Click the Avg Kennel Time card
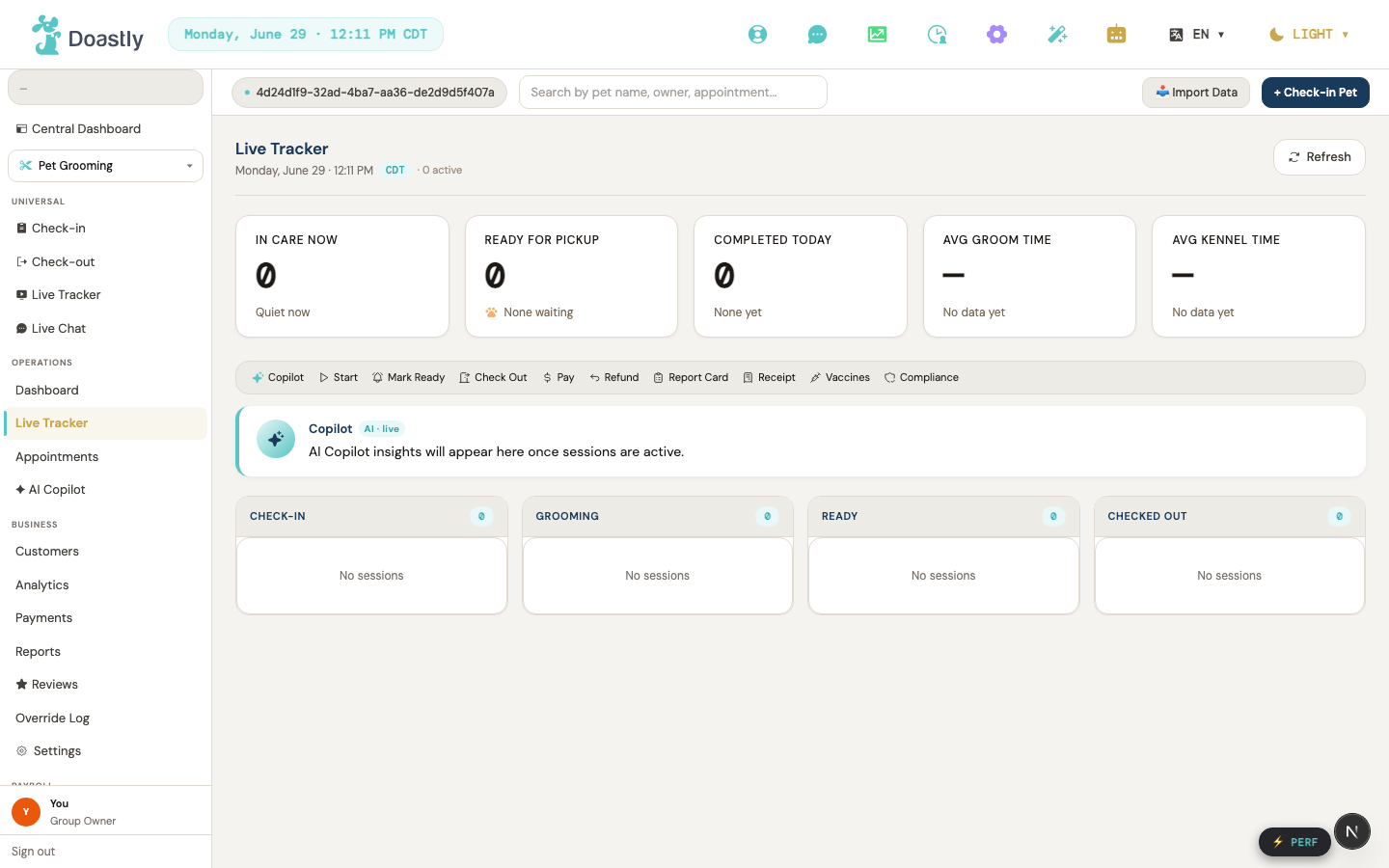Screen dimensions: 1389x868 [1259, 277]
